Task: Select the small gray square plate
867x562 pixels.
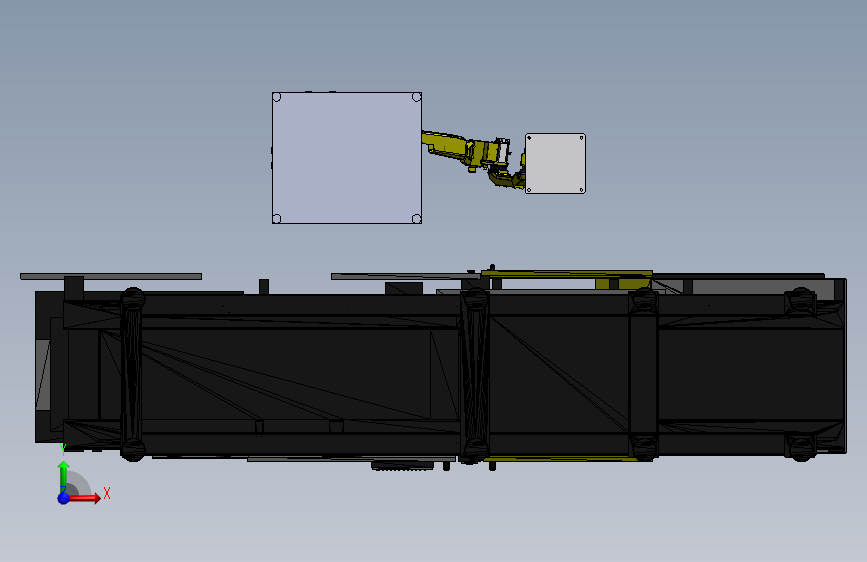Action: pos(555,163)
